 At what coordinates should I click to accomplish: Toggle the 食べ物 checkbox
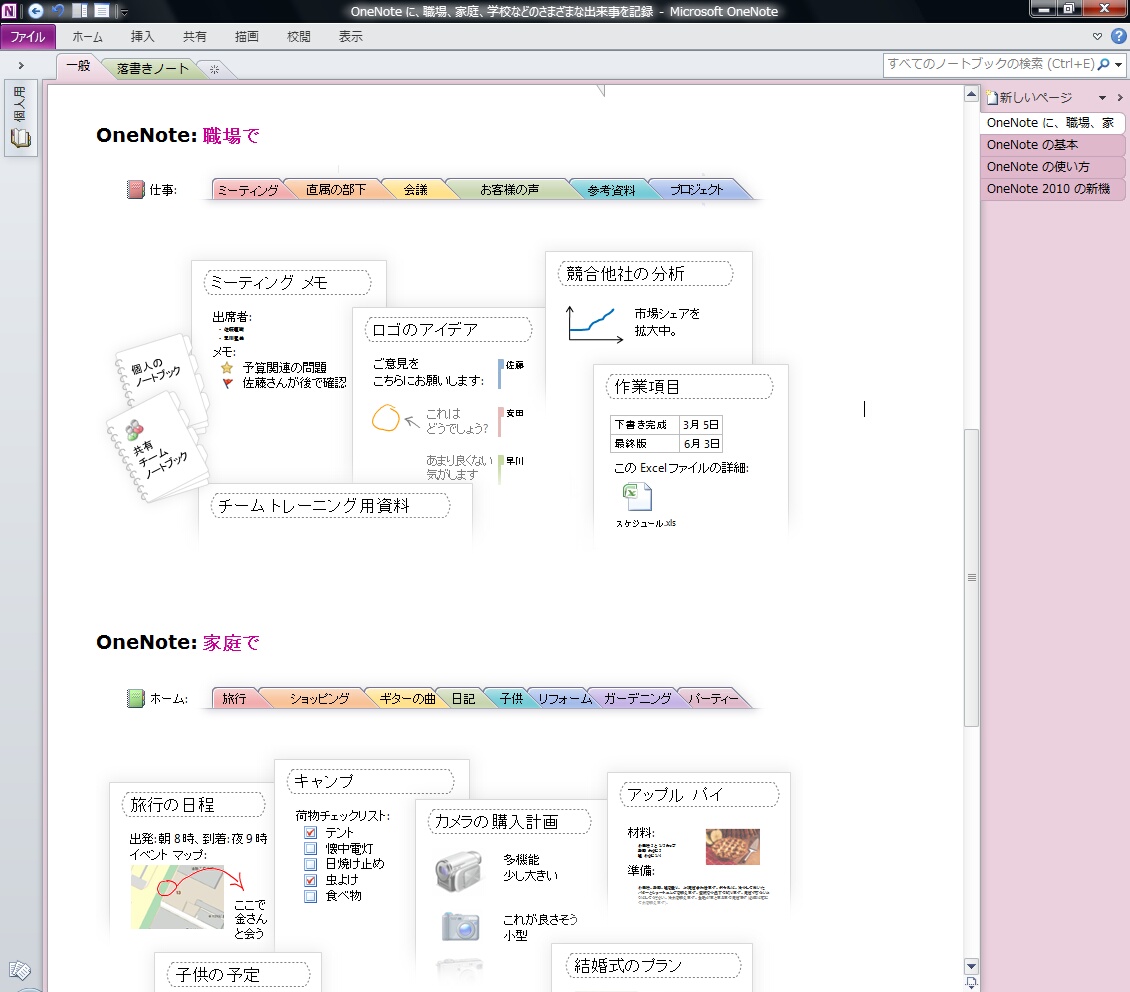click(x=311, y=896)
